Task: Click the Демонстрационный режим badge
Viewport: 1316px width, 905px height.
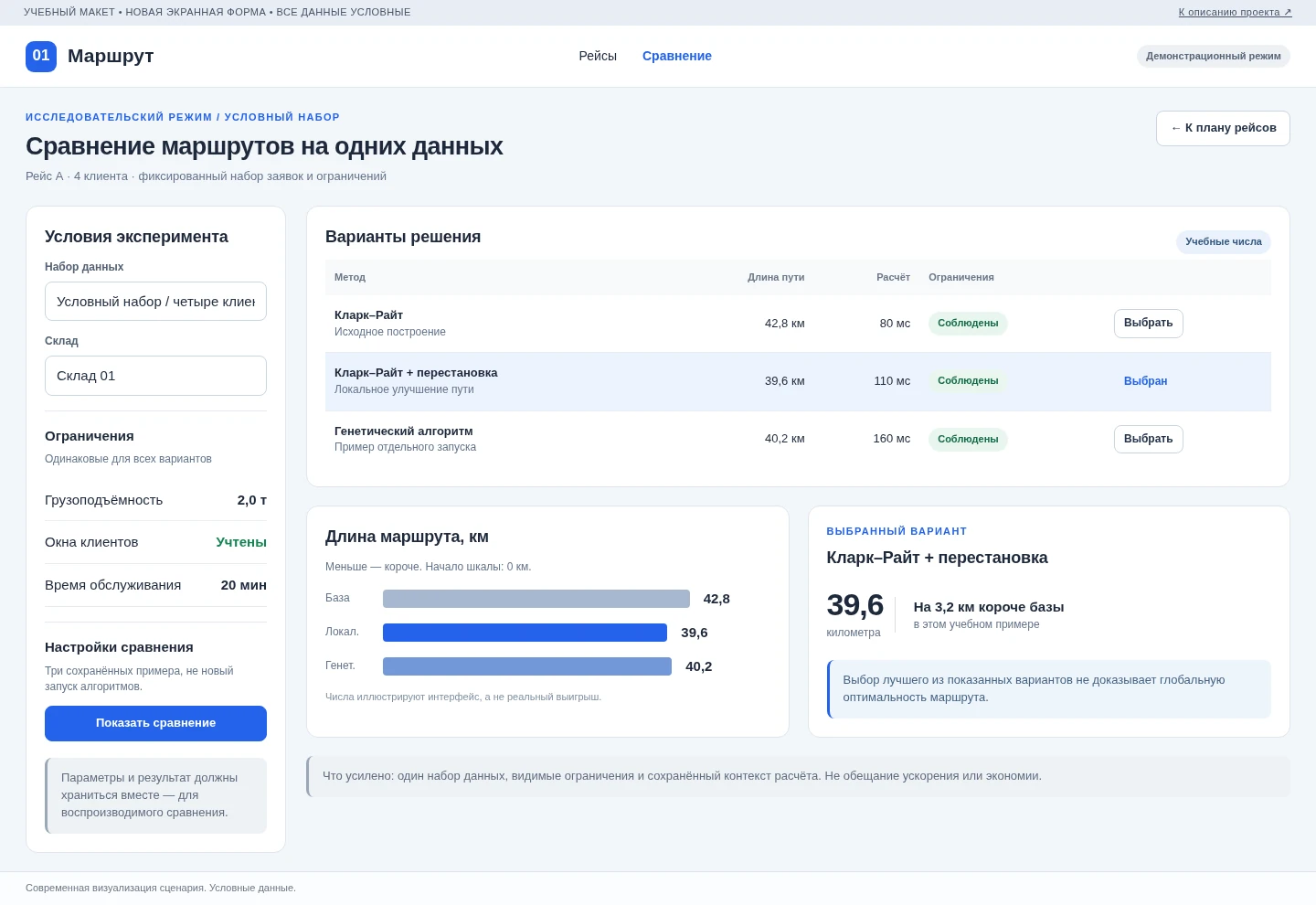Action: point(1214,56)
